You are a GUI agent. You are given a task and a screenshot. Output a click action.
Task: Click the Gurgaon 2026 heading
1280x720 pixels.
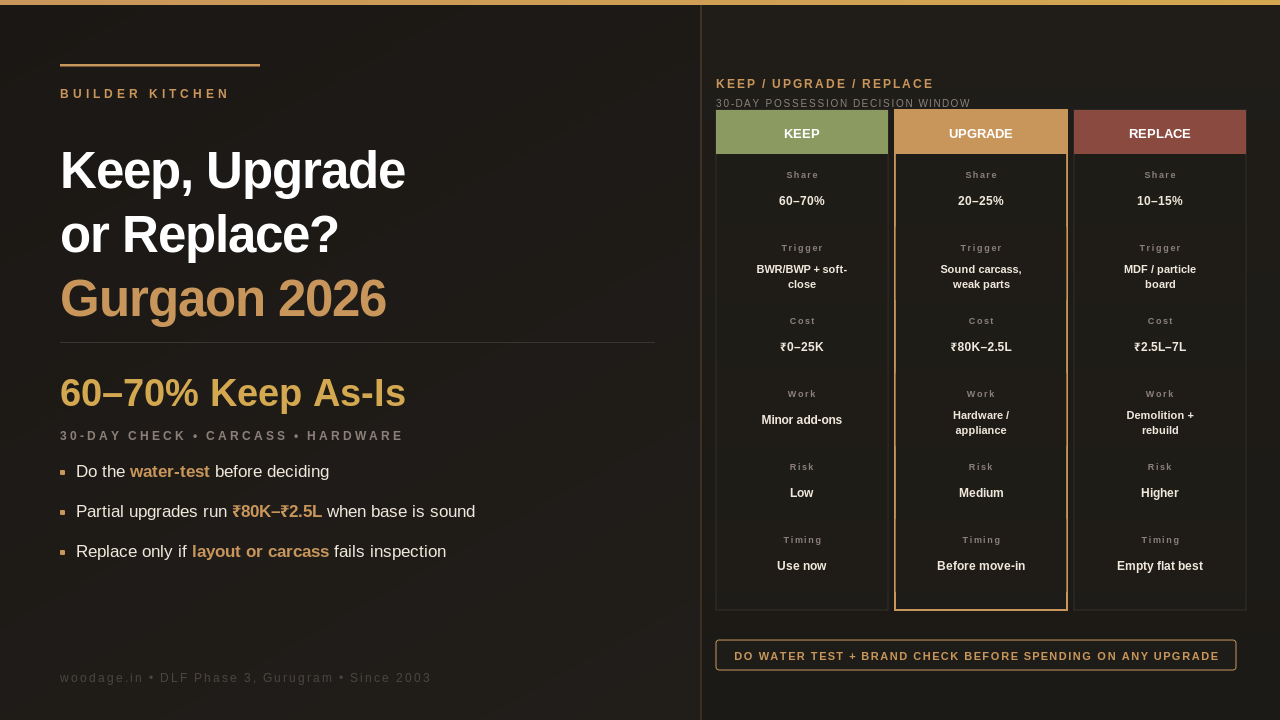(x=223, y=298)
